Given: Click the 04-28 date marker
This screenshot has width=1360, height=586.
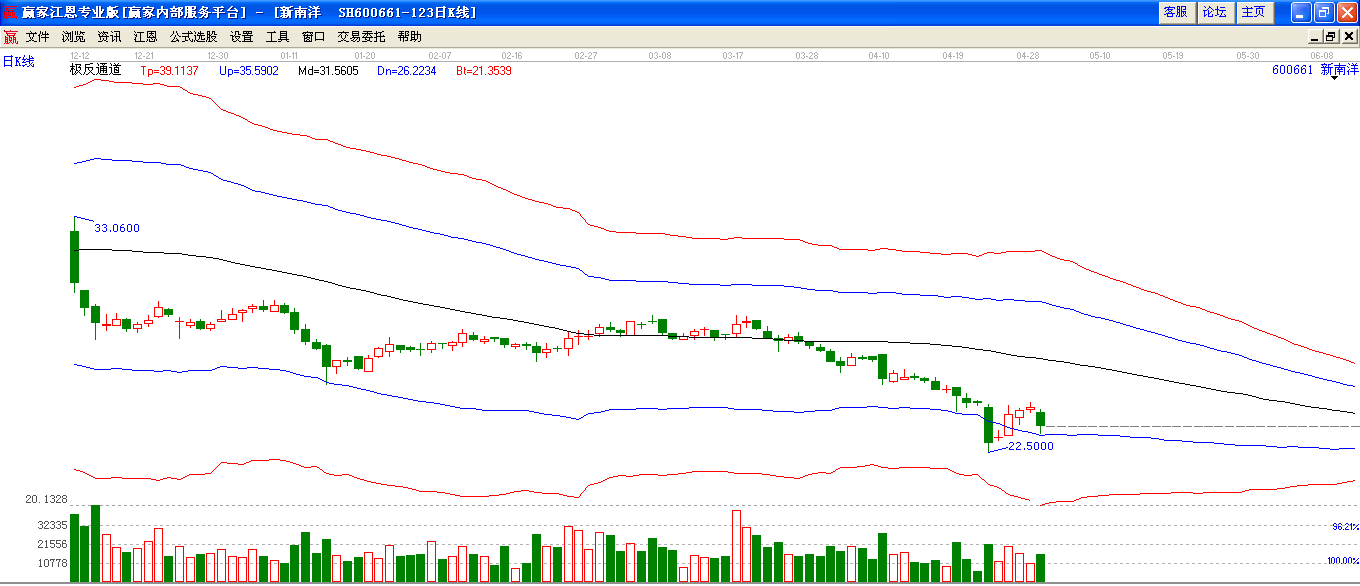Looking at the screenshot, I should point(1028,55).
